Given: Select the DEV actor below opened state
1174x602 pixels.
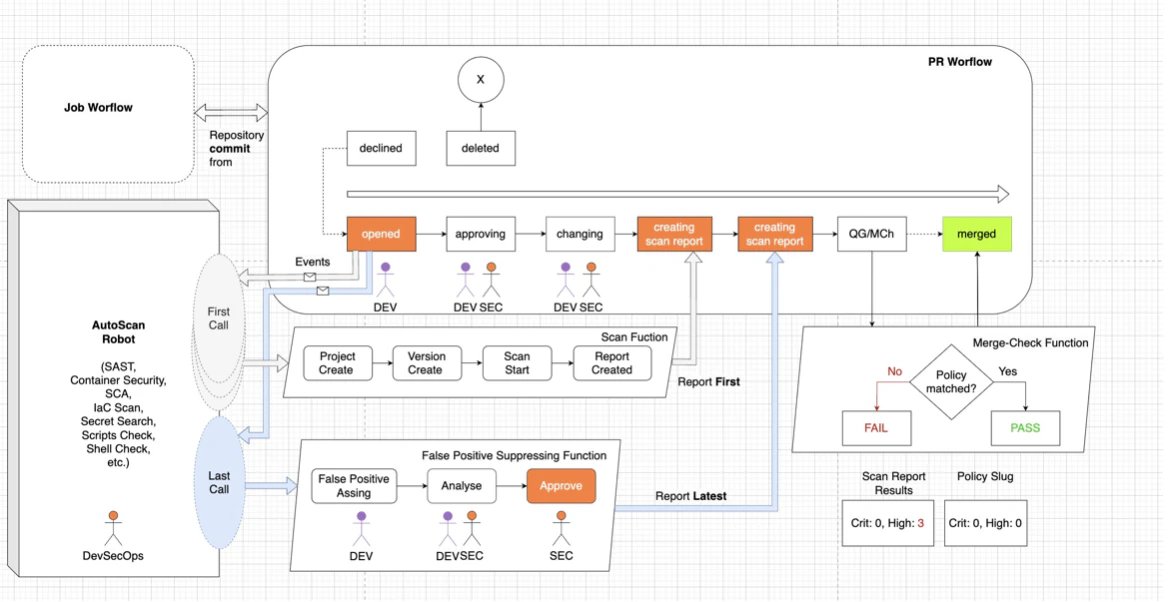Looking at the screenshot, I should pos(386,280).
